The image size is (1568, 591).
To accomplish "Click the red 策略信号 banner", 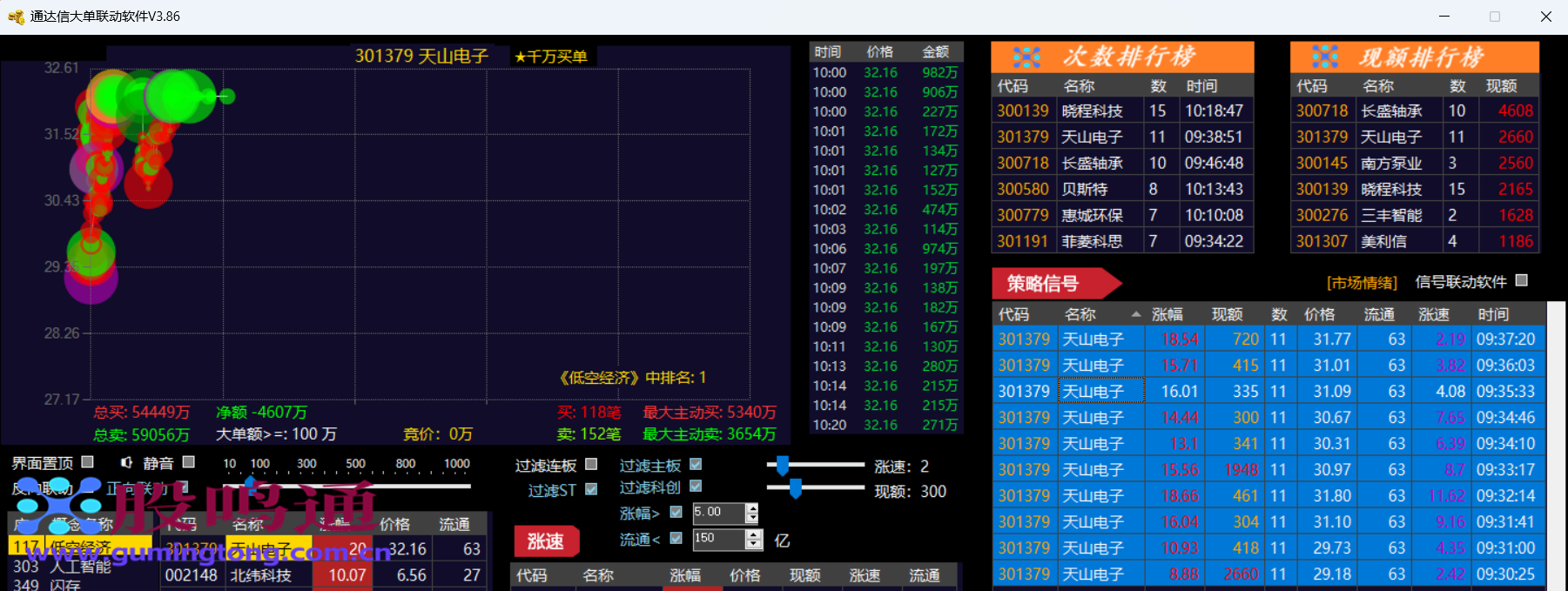I will pyautogui.click(x=1056, y=284).
